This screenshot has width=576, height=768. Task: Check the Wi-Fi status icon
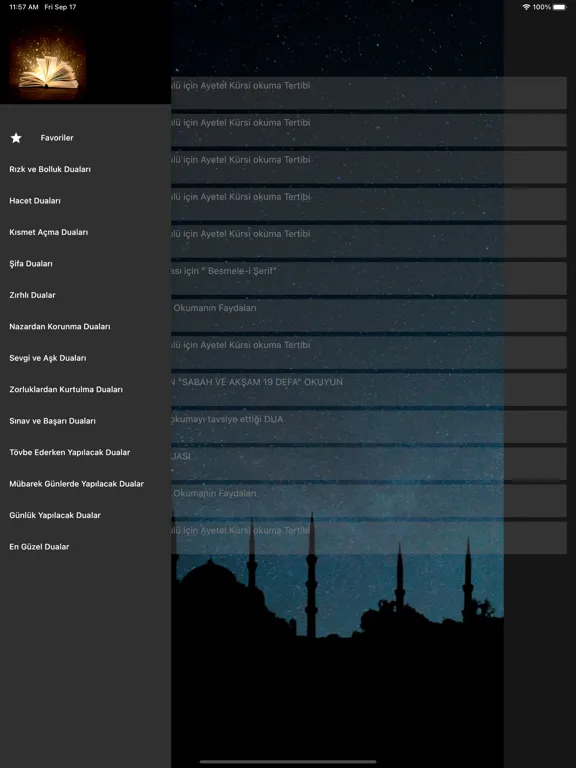coord(526,7)
